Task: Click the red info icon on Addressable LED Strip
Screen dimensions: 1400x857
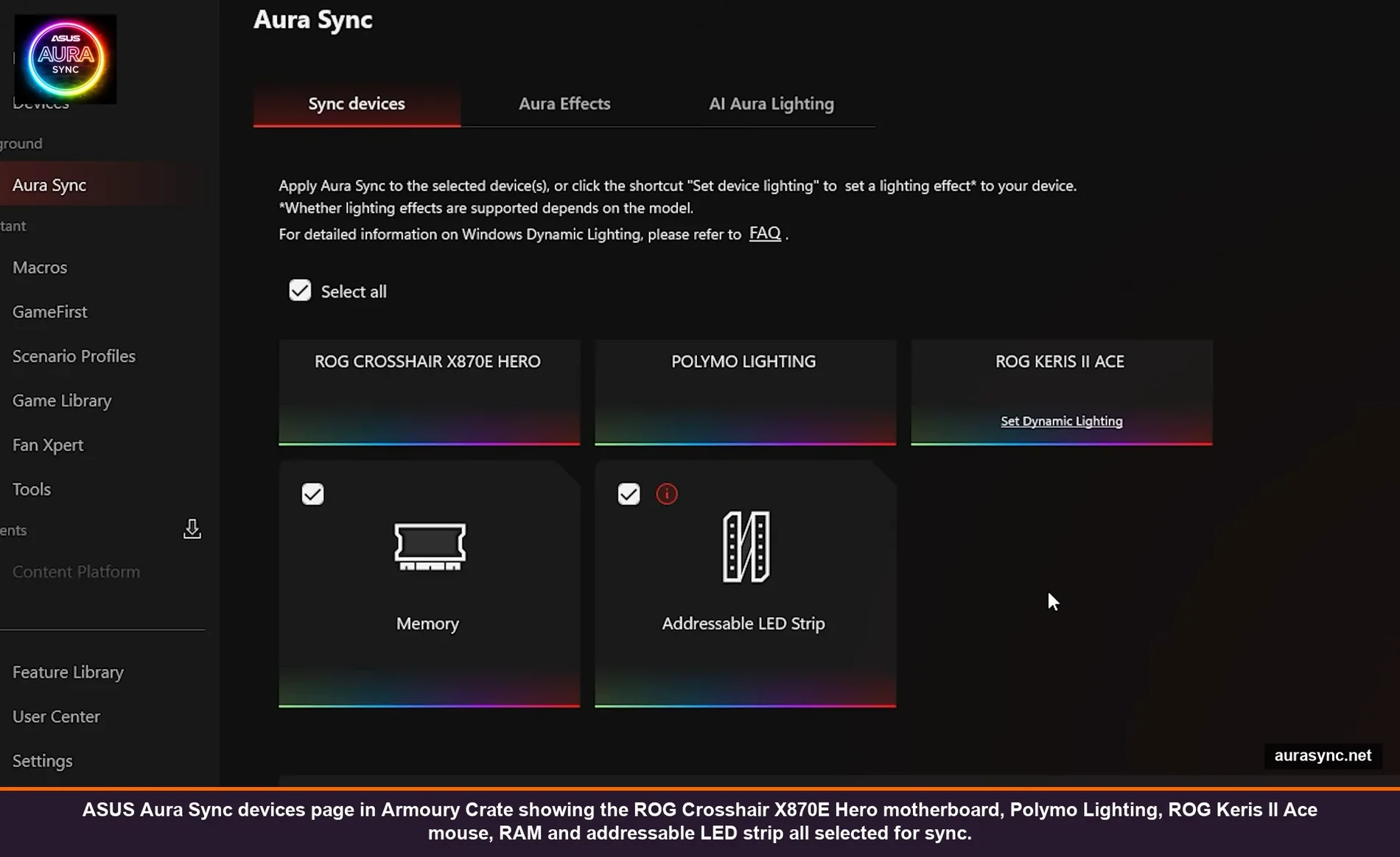Action: pos(666,494)
